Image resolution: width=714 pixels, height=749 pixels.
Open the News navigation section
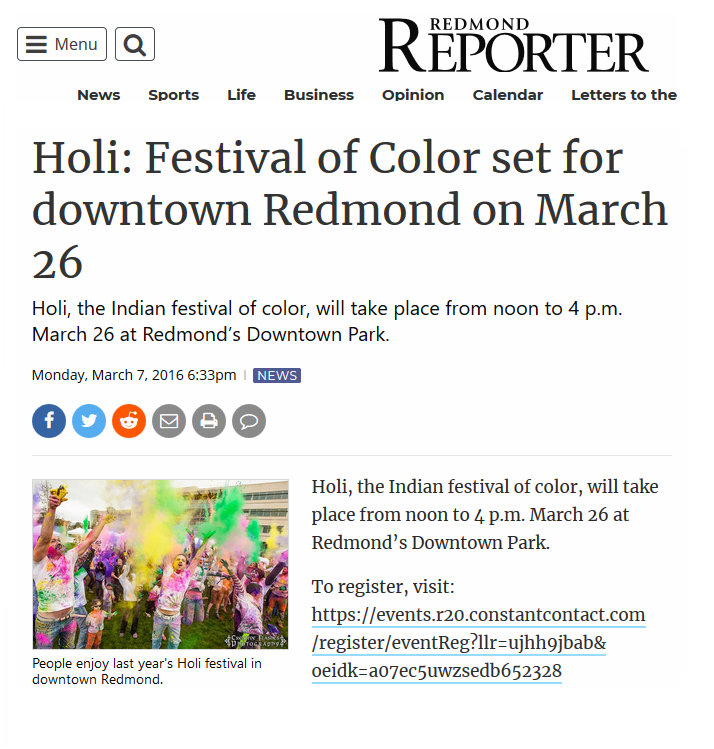click(99, 95)
